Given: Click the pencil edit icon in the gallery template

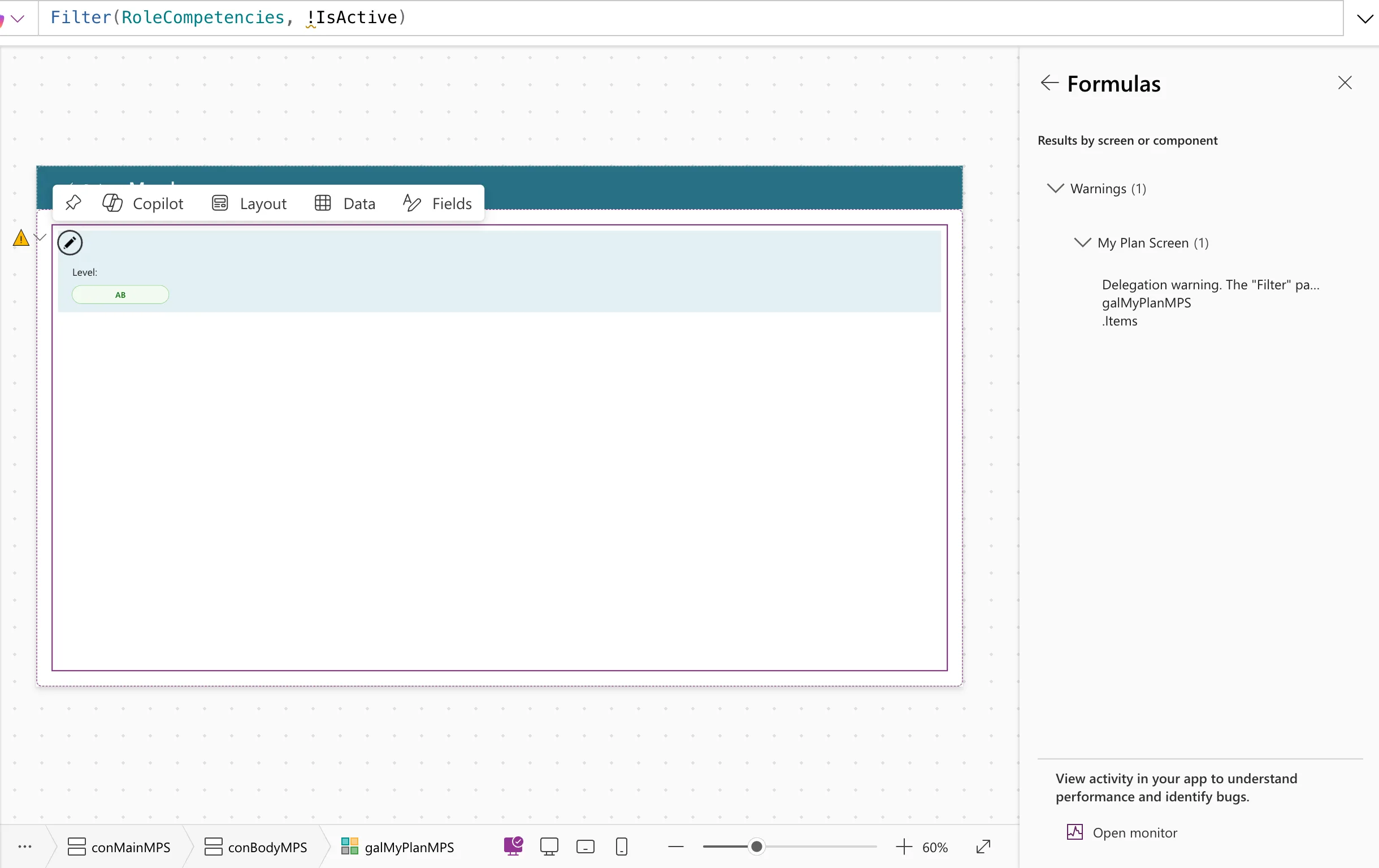Looking at the screenshot, I should [x=70, y=243].
